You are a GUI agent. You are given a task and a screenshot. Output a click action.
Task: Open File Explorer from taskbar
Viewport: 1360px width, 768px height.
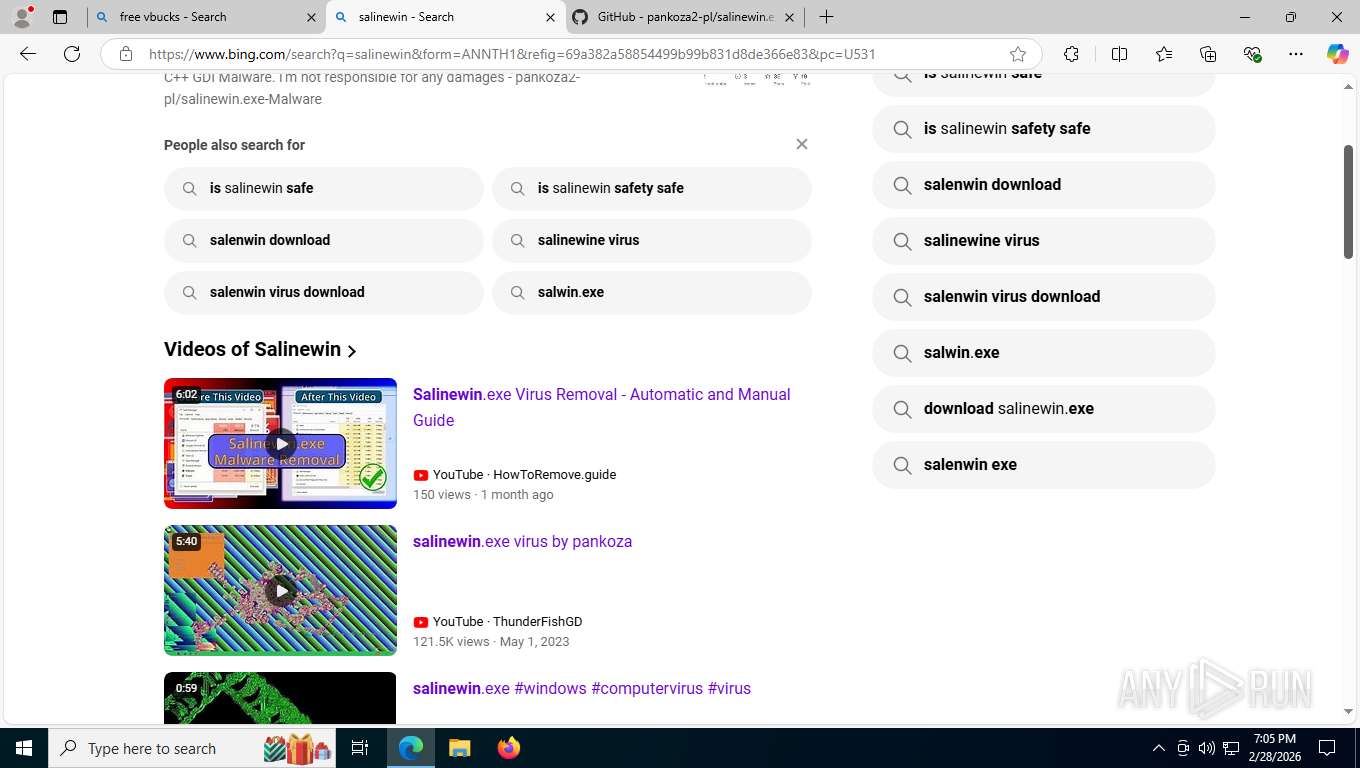(x=459, y=748)
